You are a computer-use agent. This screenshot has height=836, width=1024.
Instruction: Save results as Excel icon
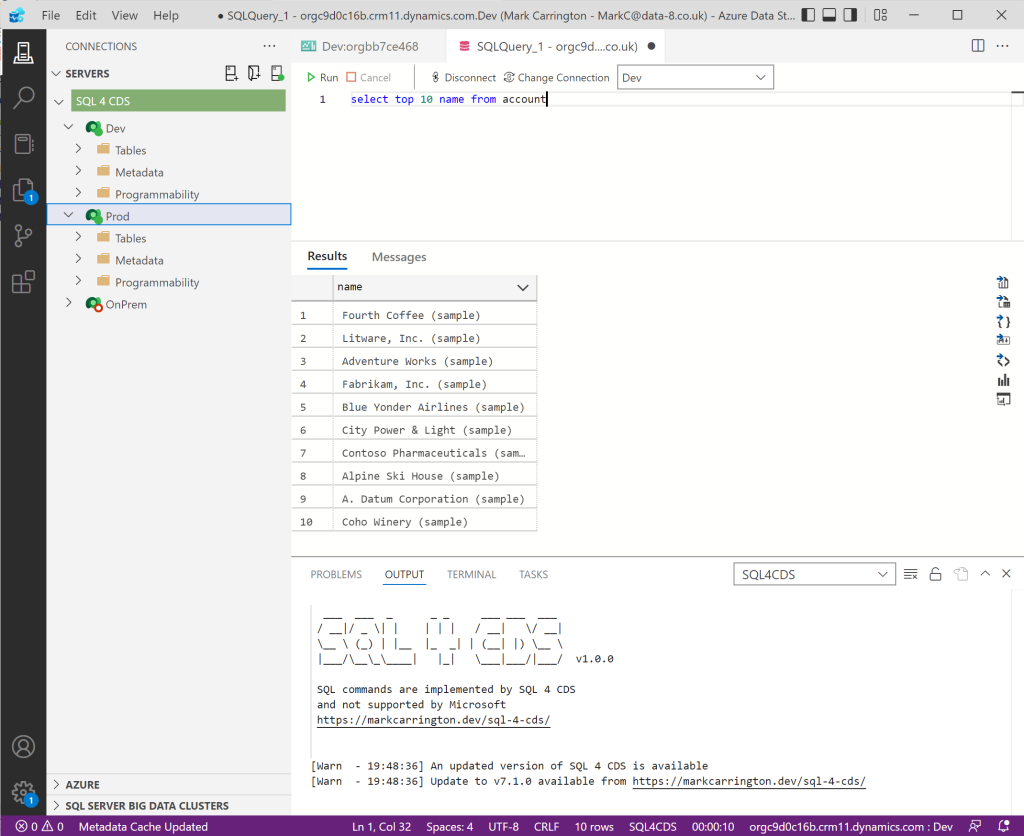1003,302
